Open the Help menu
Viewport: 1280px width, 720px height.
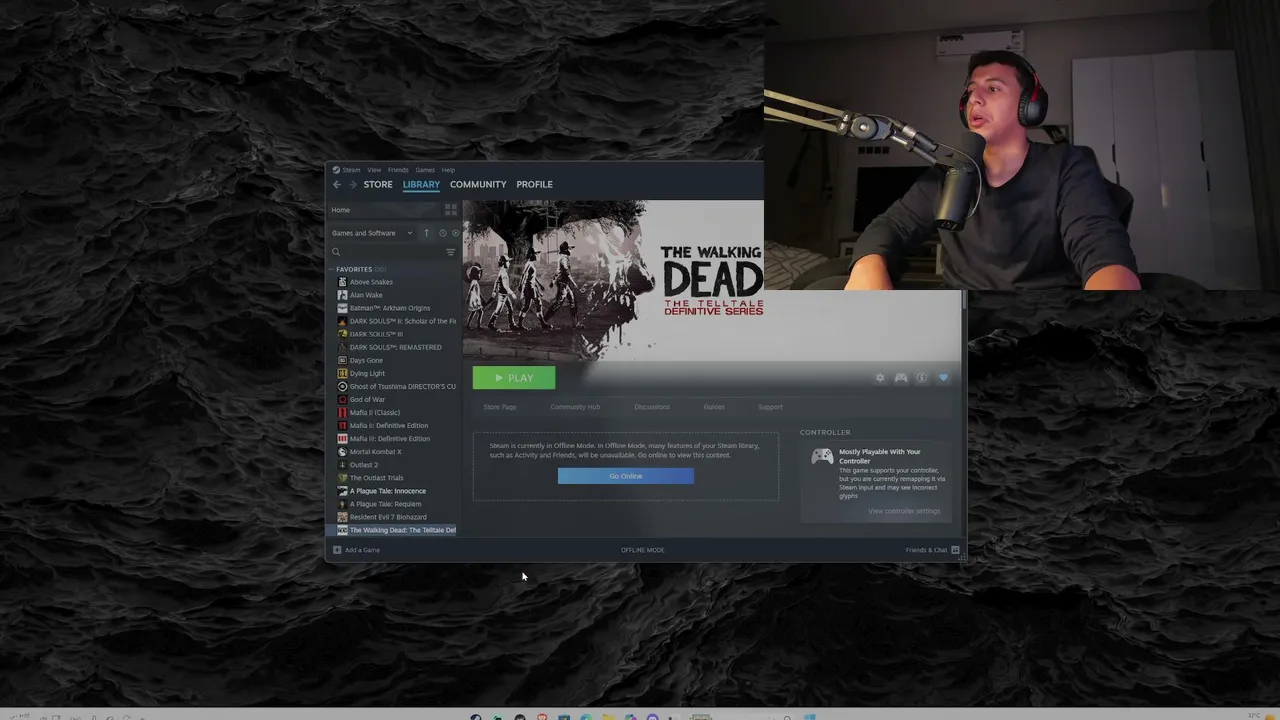(448, 170)
